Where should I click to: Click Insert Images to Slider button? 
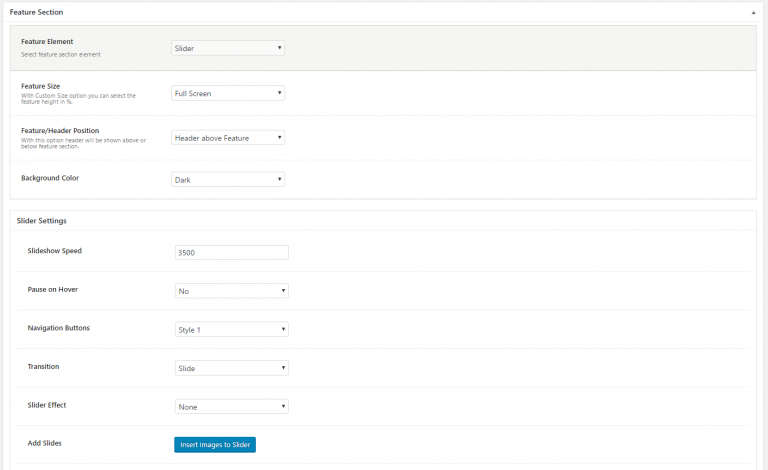pyautogui.click(x=215, y=445)
